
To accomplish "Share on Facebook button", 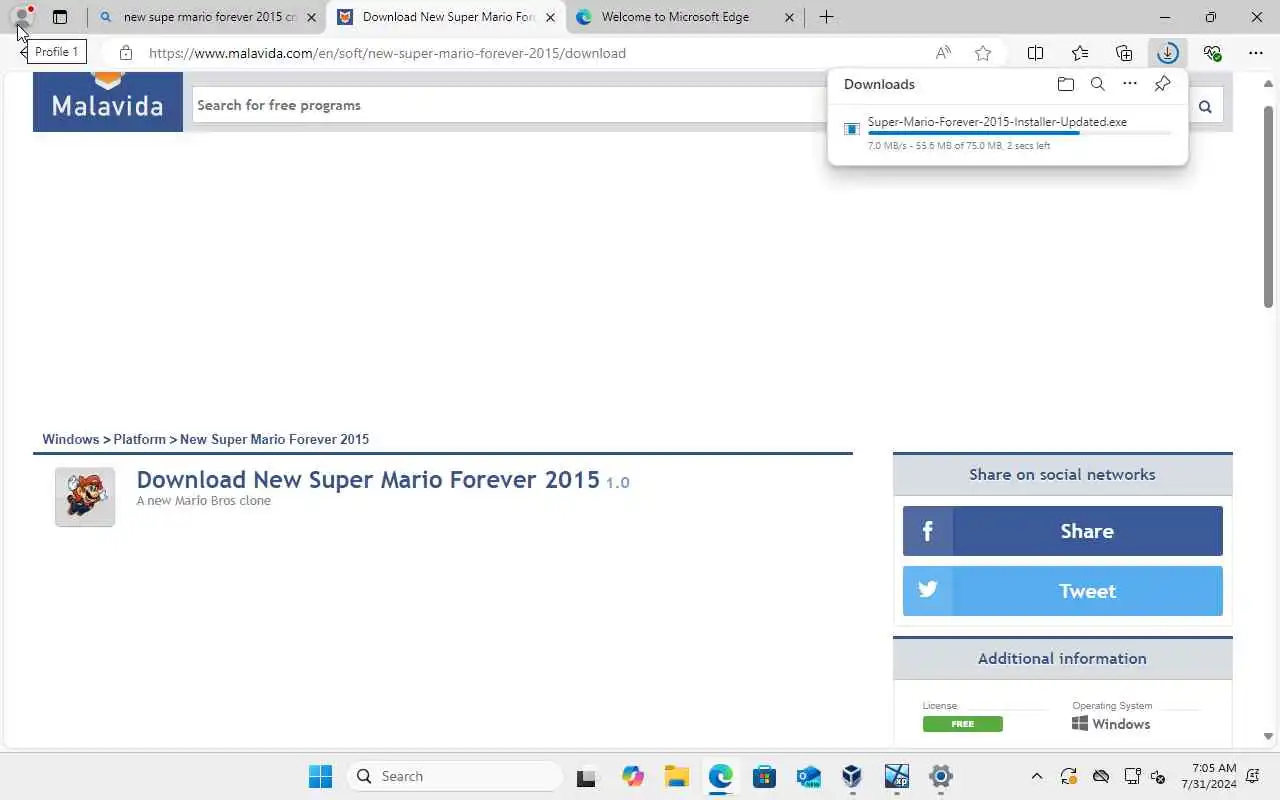I will [x=1063, y=531].
